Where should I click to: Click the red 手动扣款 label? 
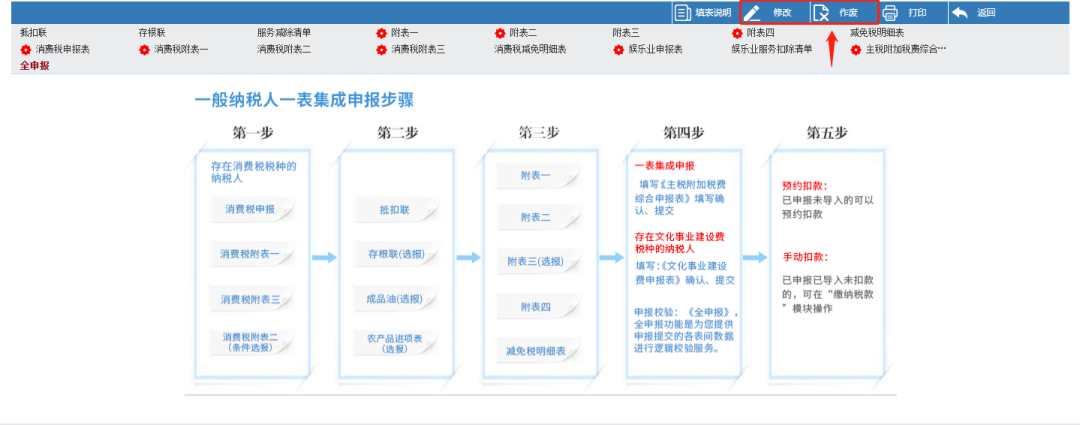tap(804, 257)
